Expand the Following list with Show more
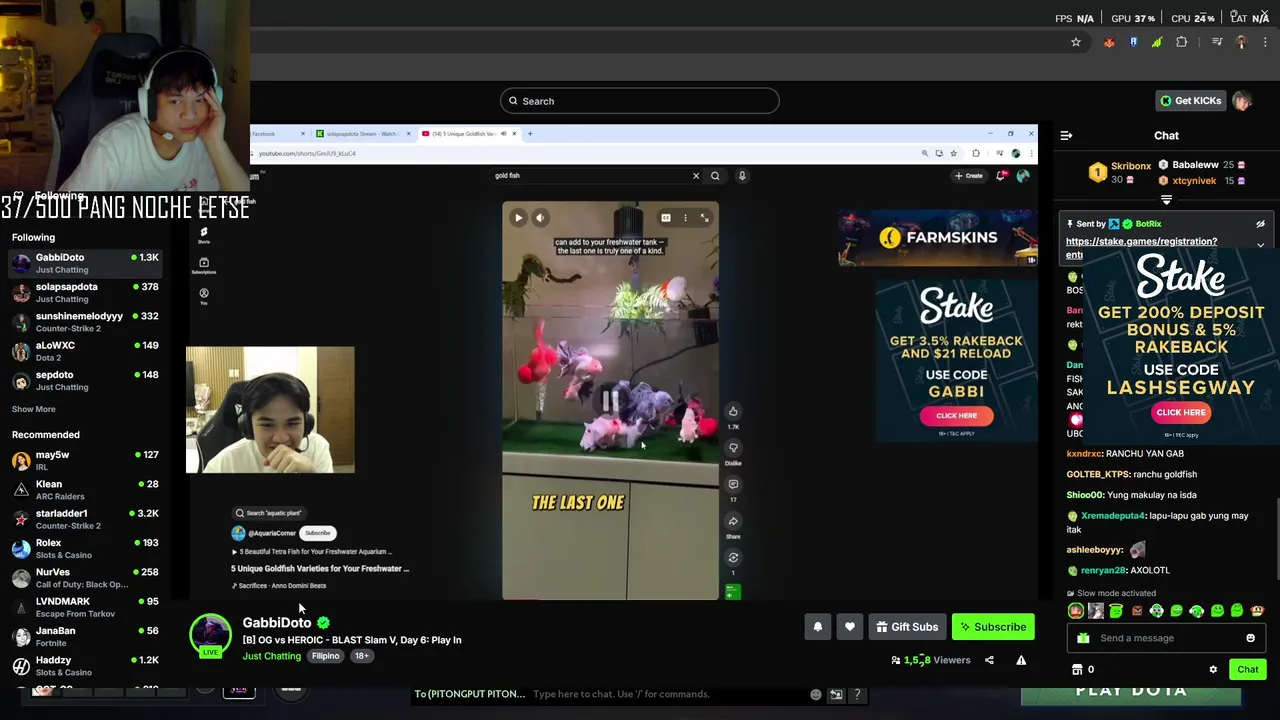The width and height of the screenshot is (1280, 720). tap(33, 409)
